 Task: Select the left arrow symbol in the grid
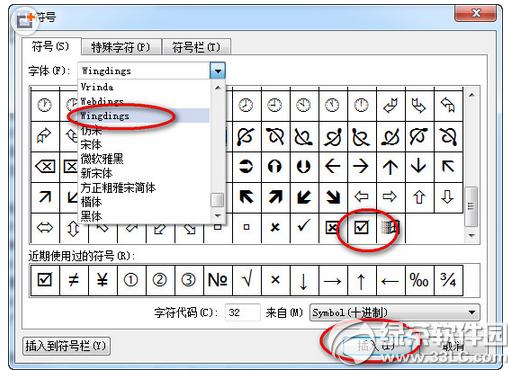[x=333, y=166]
